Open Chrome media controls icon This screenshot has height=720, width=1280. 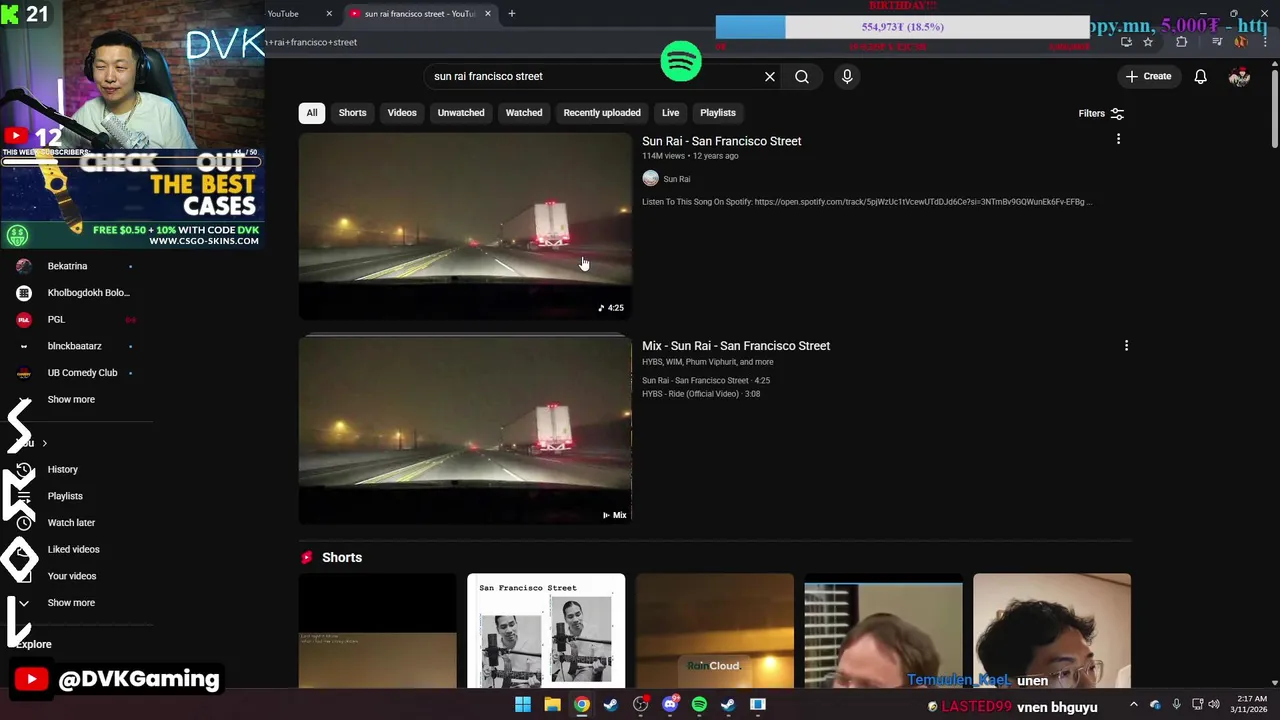[x=1217, y=42]
